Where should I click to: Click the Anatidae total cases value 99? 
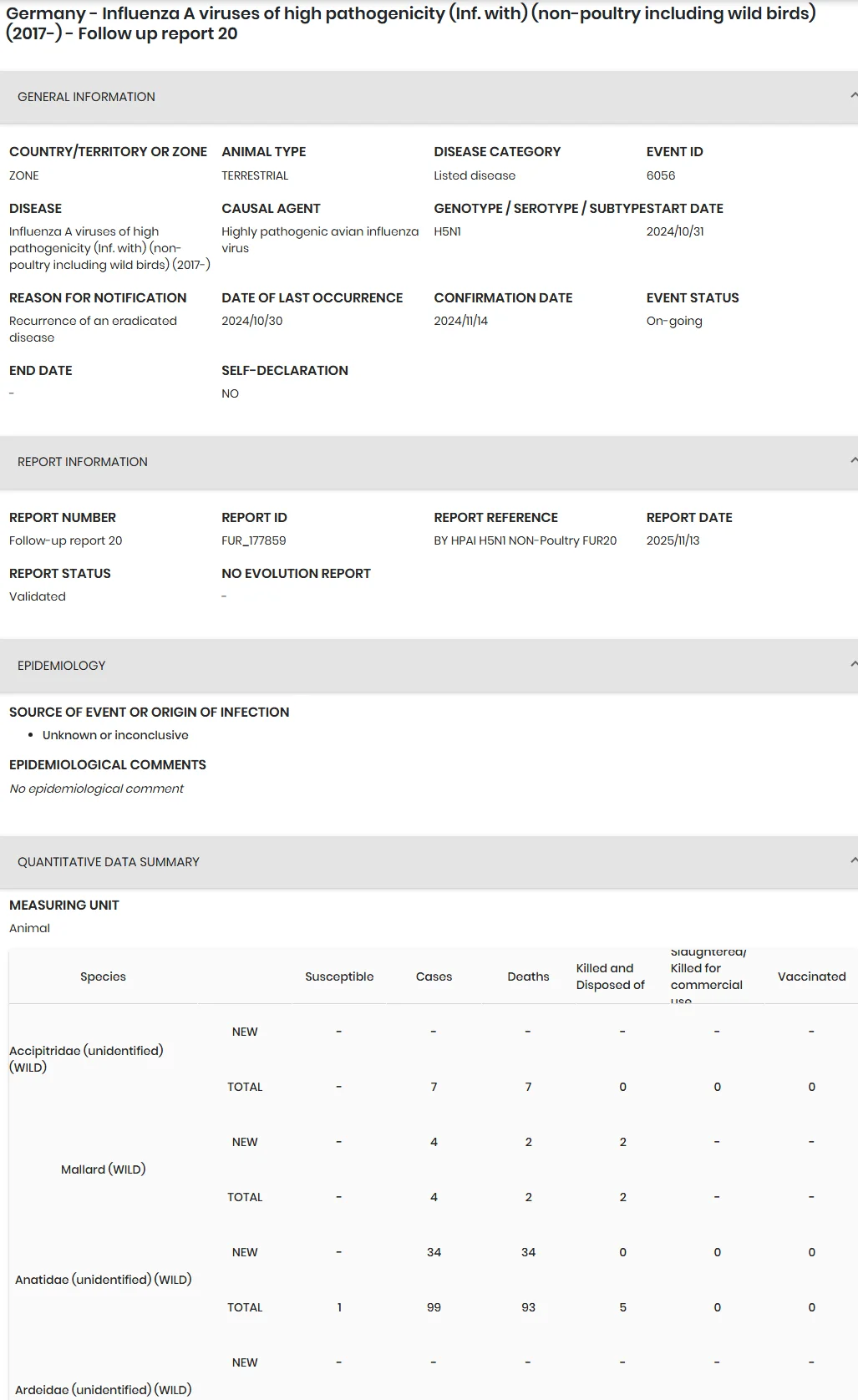pyautogui.click(x=434, y=1307)
